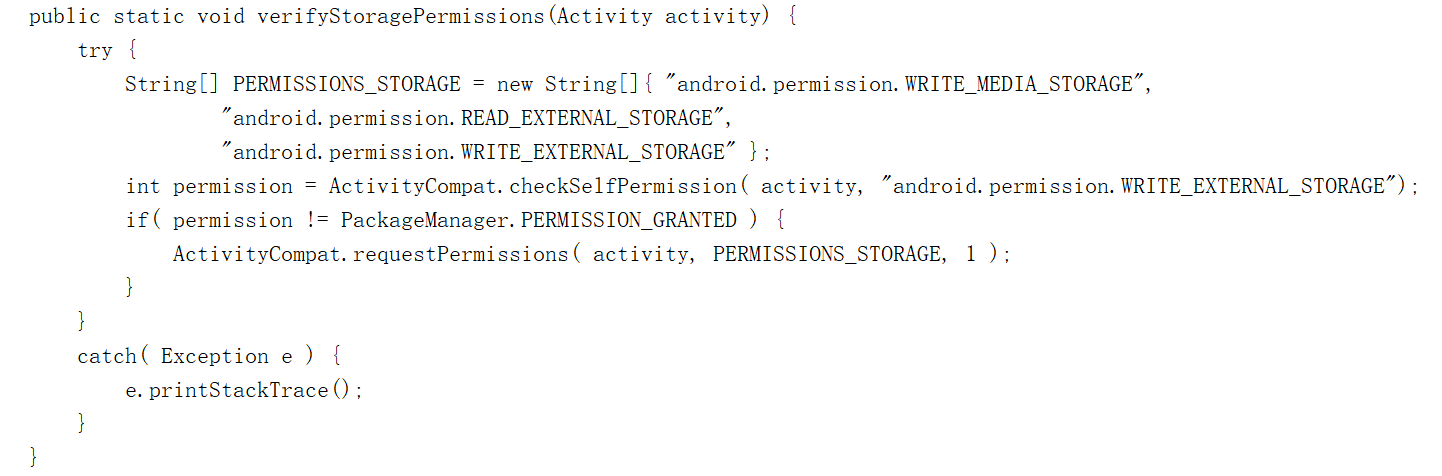Click PackageManager.PERMISSION_GRANTED constant

click(x=538, y=220)
